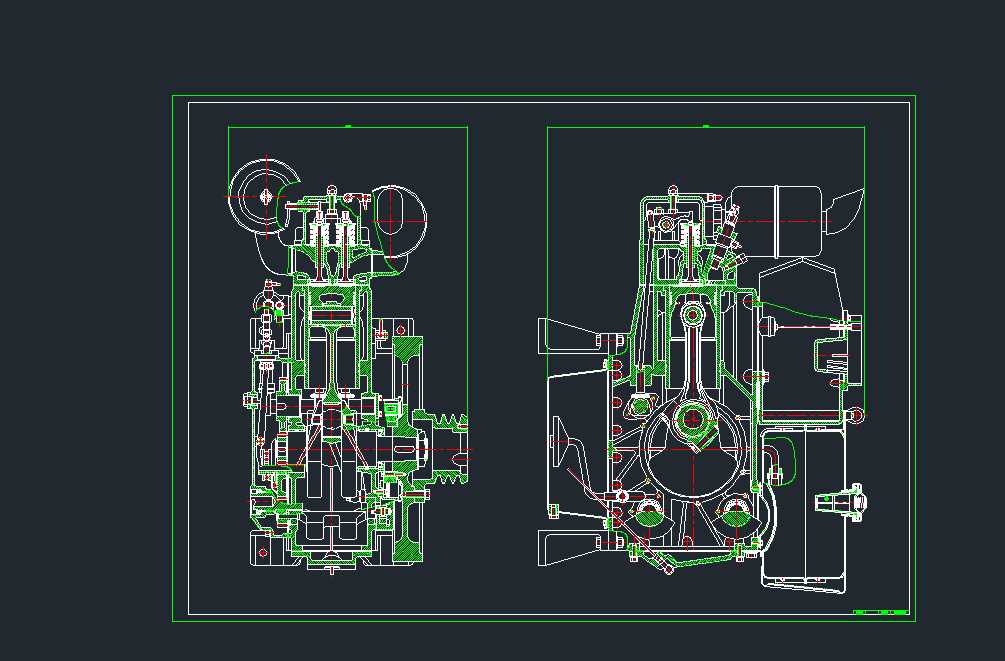Viewport: 1005px width, 661px height.
Task: Click the exhaust outlet horn on the right view
Action: (x=845, y=211)
